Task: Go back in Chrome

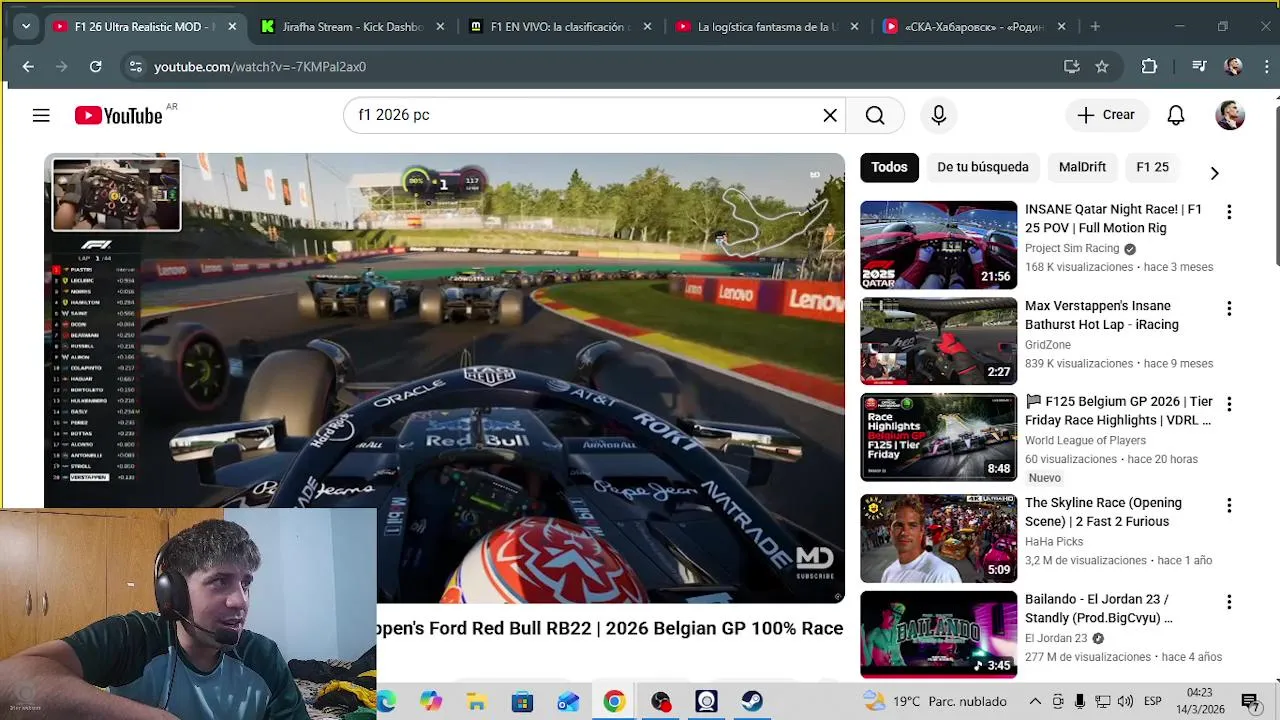Action: click(x=28, y=66)
